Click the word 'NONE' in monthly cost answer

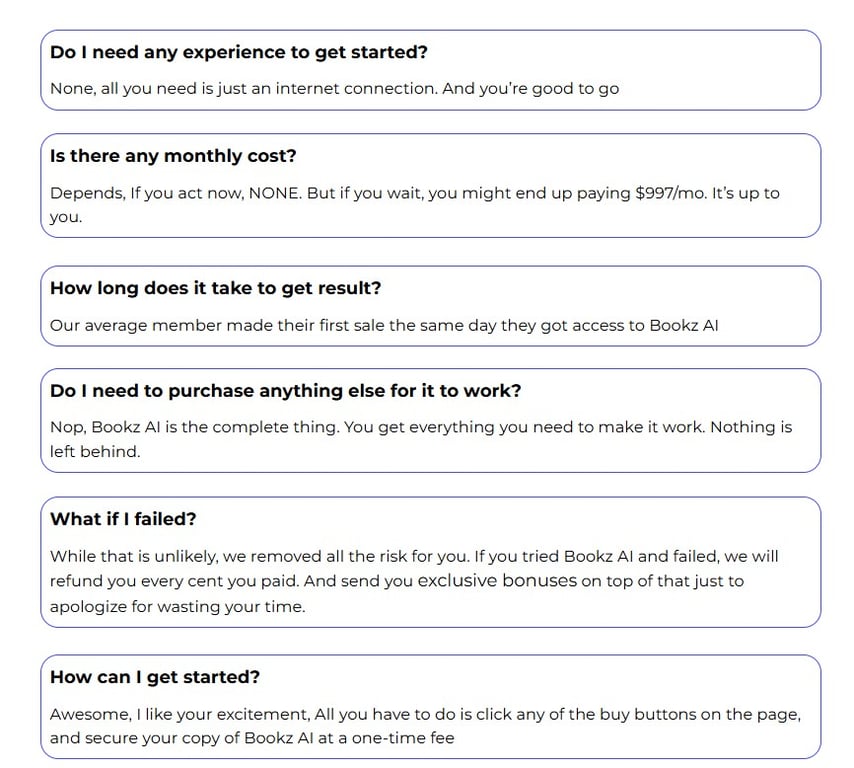pos(274,193)
